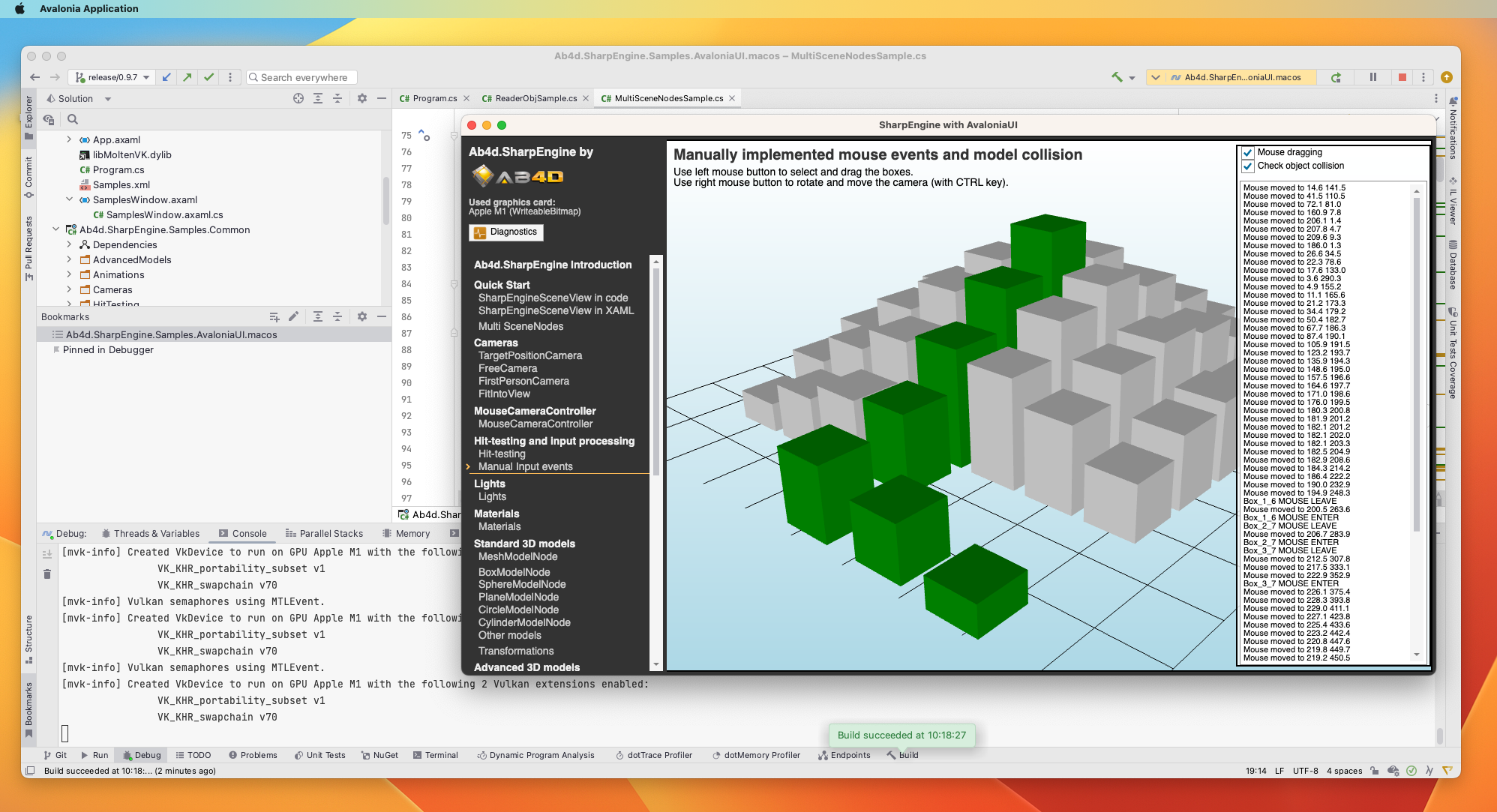Open the Parallel Stacks debug tab
The width and height of the screenshot is (1497, 812).
[324, 534]
